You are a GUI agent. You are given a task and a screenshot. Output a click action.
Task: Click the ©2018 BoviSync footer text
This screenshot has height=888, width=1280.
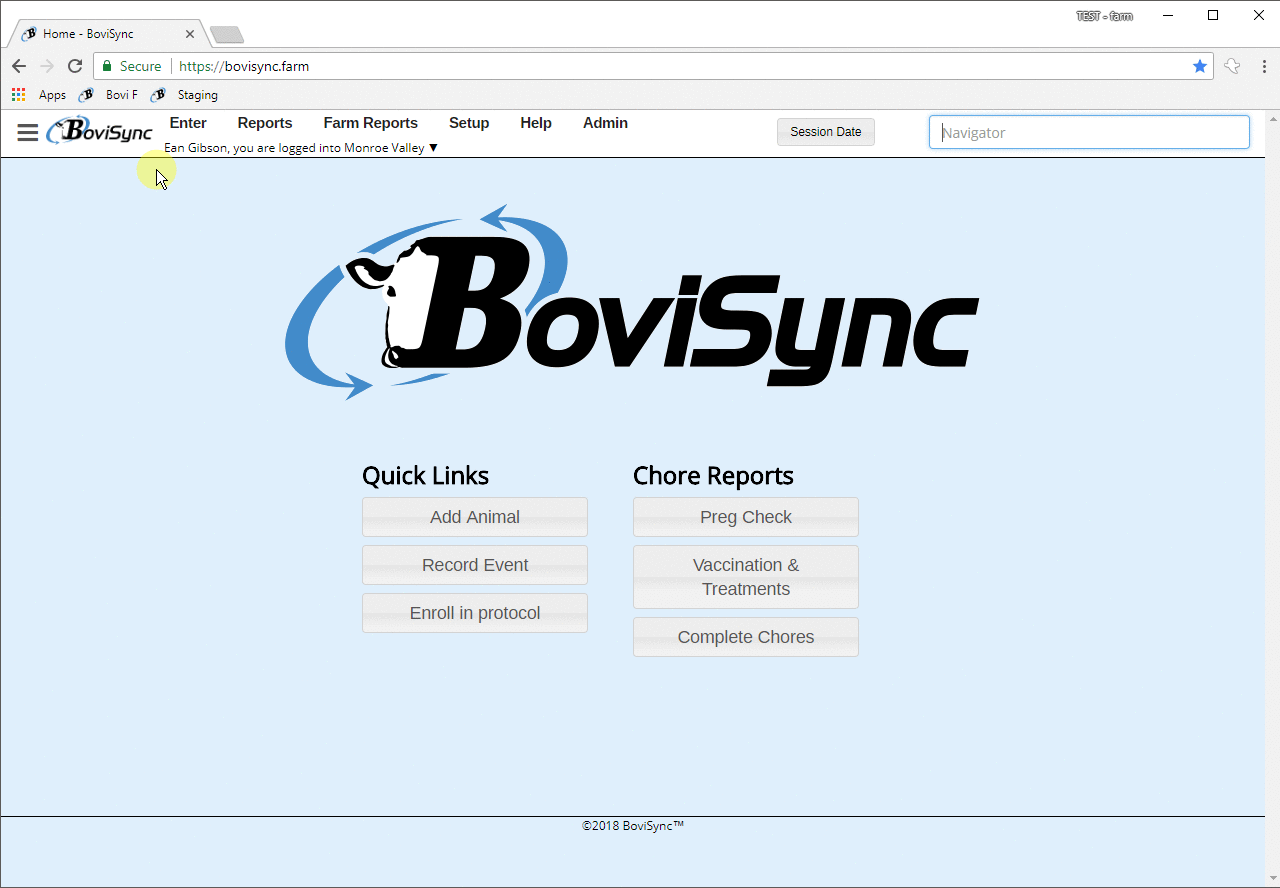click(x=633, y=826)
